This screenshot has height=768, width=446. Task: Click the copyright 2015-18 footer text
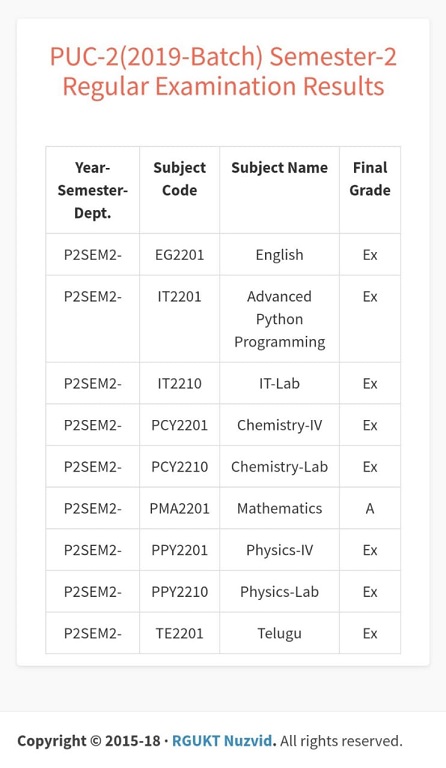point(89,740)
